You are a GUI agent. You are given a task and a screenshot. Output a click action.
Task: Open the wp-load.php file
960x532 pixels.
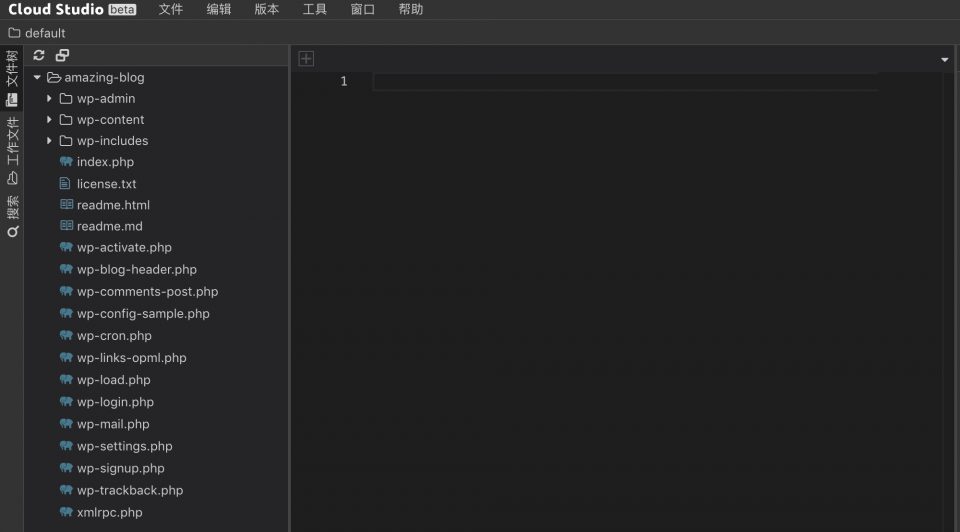(113, 380)
